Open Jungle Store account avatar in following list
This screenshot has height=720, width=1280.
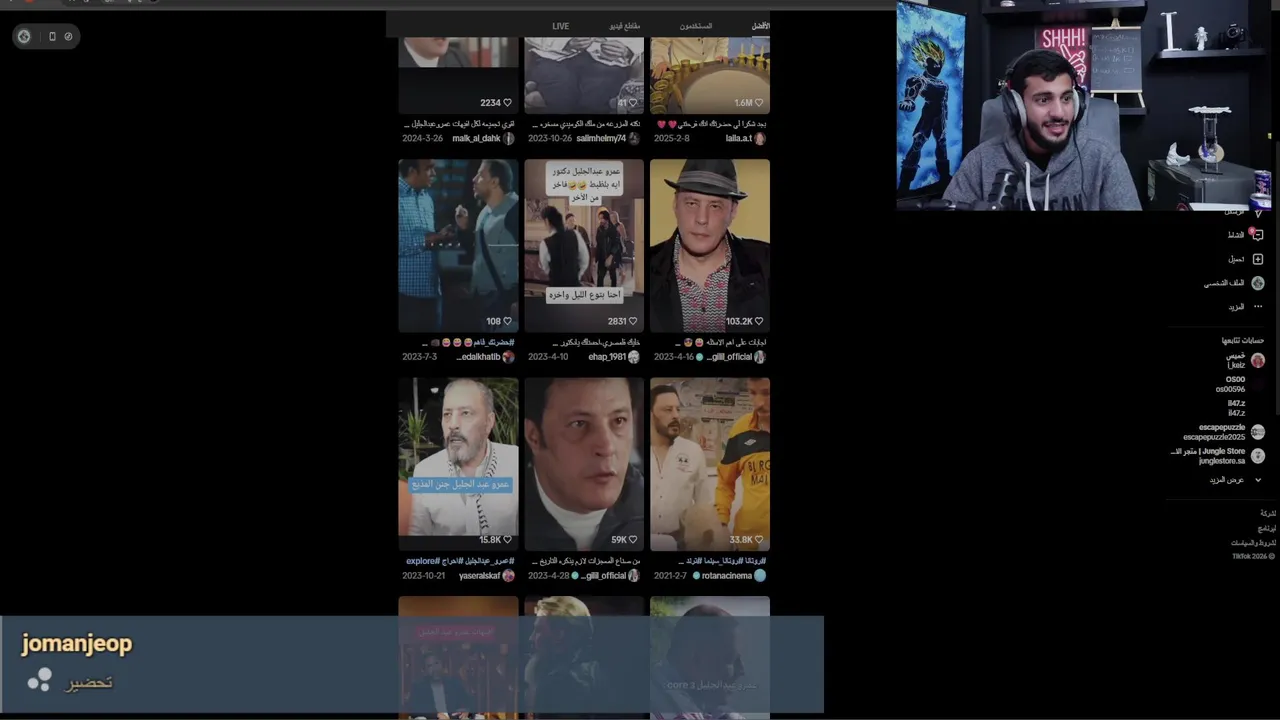coord(1258,456)
